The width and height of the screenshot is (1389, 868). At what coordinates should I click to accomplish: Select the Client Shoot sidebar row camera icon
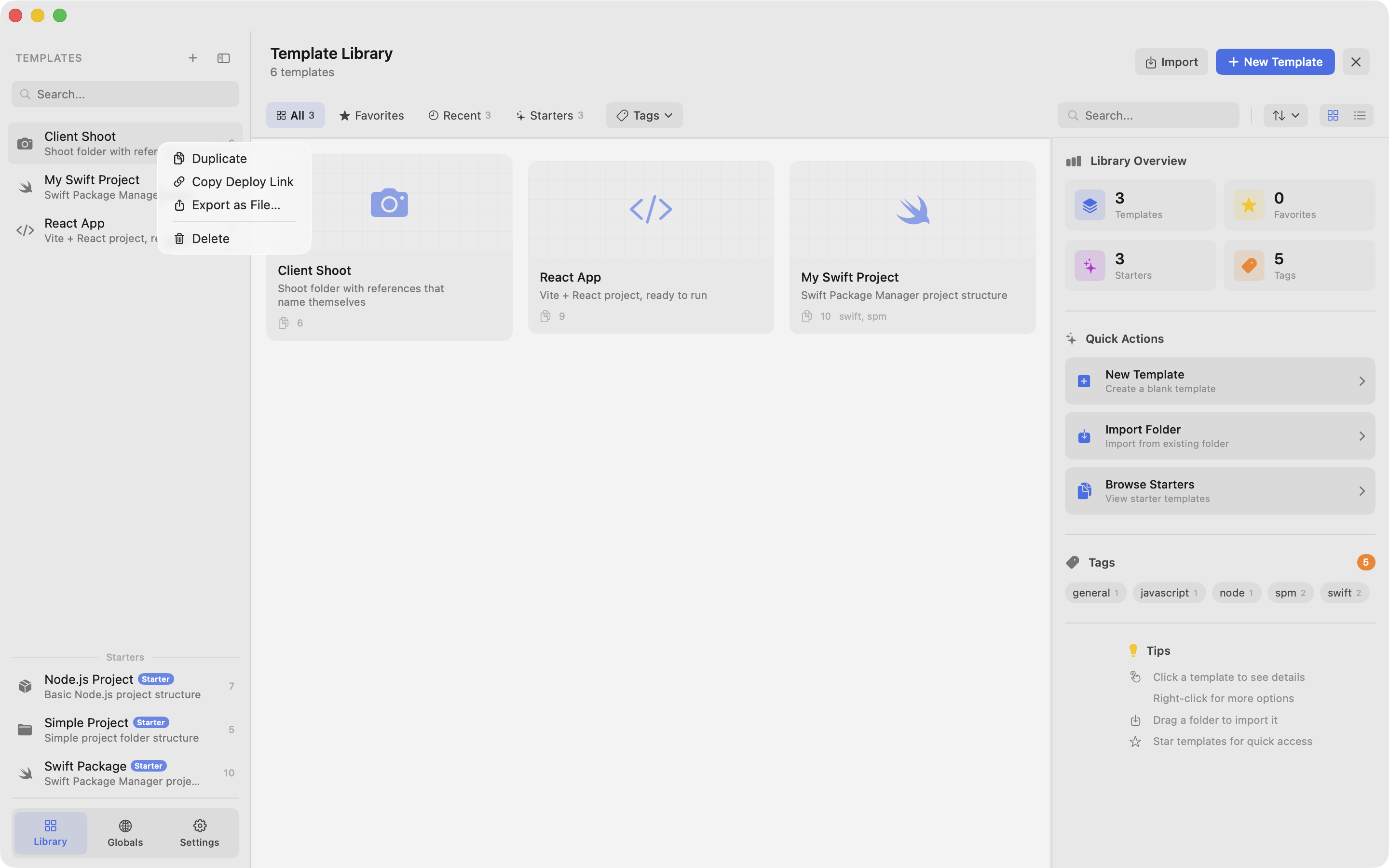point(25,144)
